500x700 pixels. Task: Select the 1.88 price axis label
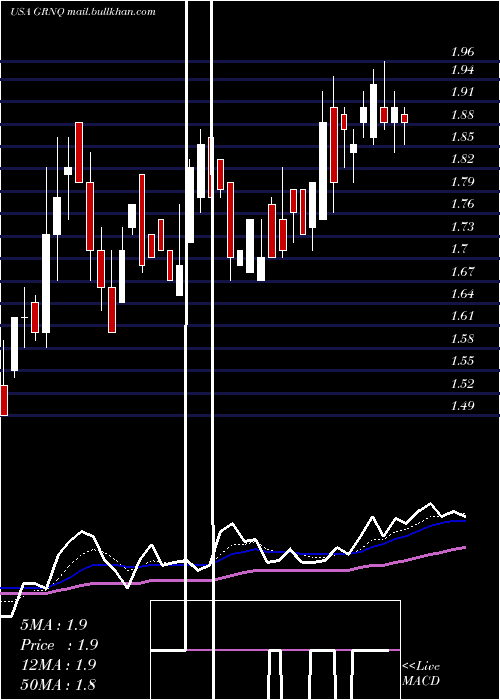[x=462, y=115]
